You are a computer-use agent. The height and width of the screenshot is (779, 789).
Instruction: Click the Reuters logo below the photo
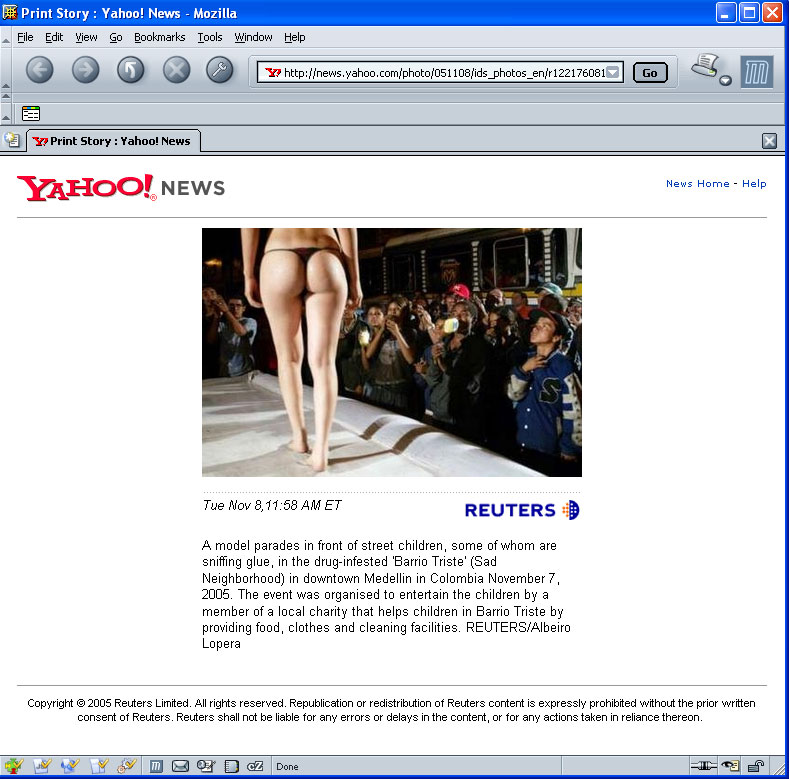(522, 510)
